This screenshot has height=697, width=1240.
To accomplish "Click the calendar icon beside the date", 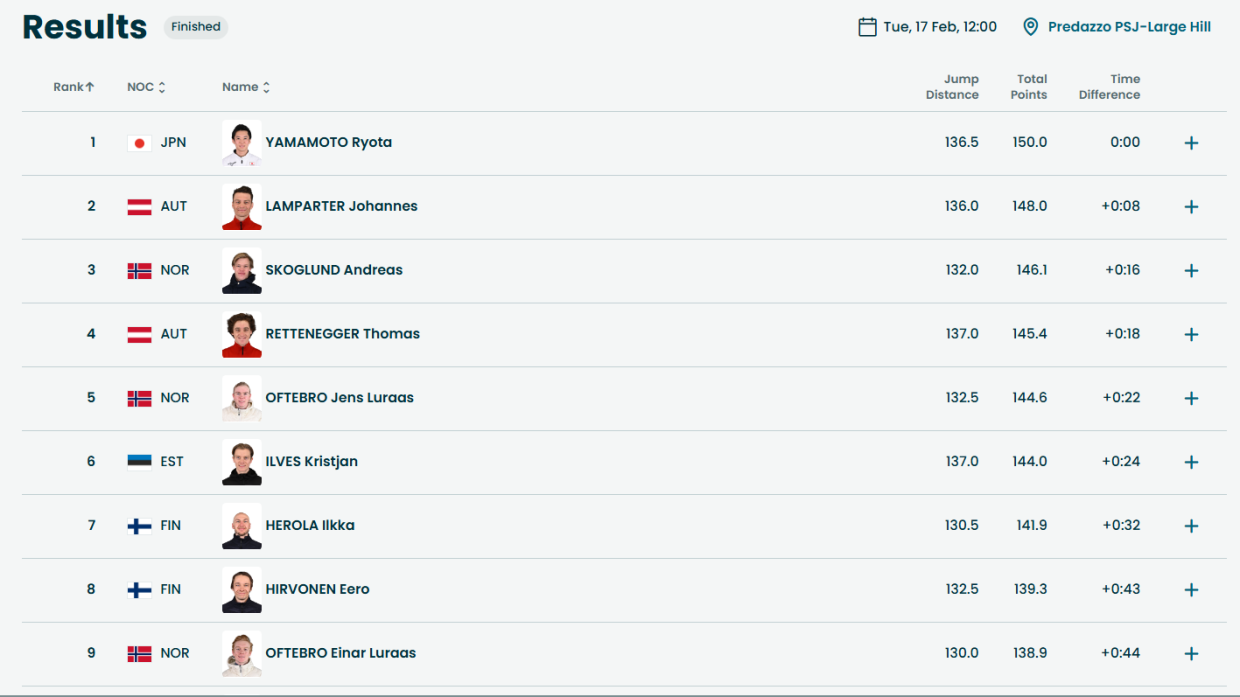I will tap(867, 27).
